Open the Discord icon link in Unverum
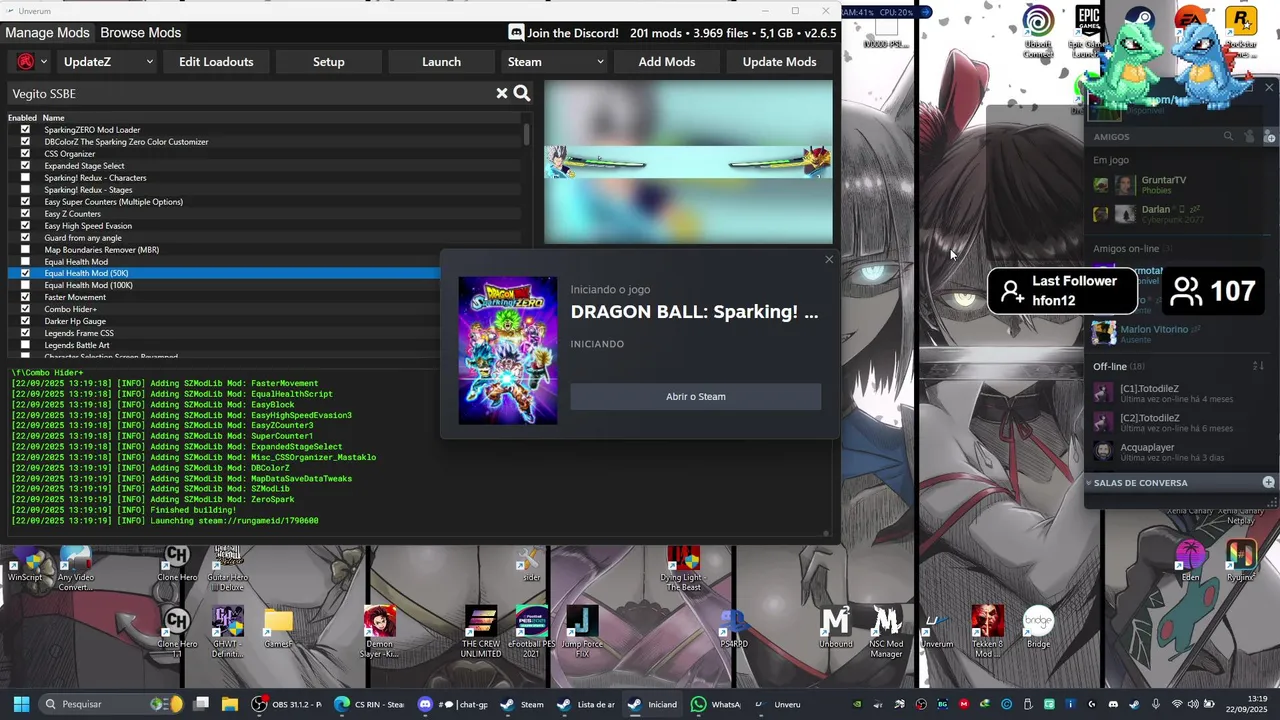Screen dimensions: 1280x720 [x=516, y=33]
